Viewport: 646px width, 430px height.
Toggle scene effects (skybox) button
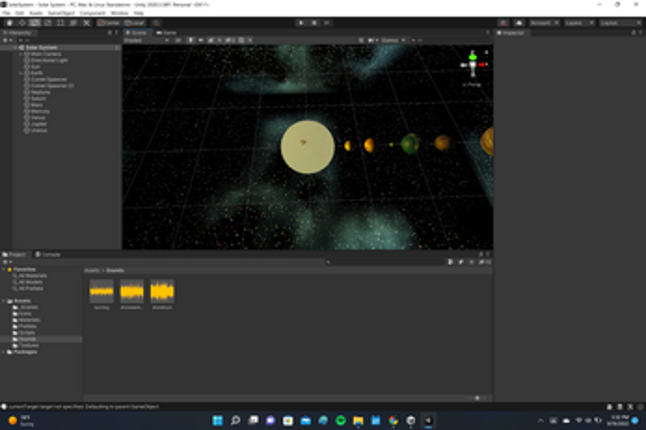point(211,40)
